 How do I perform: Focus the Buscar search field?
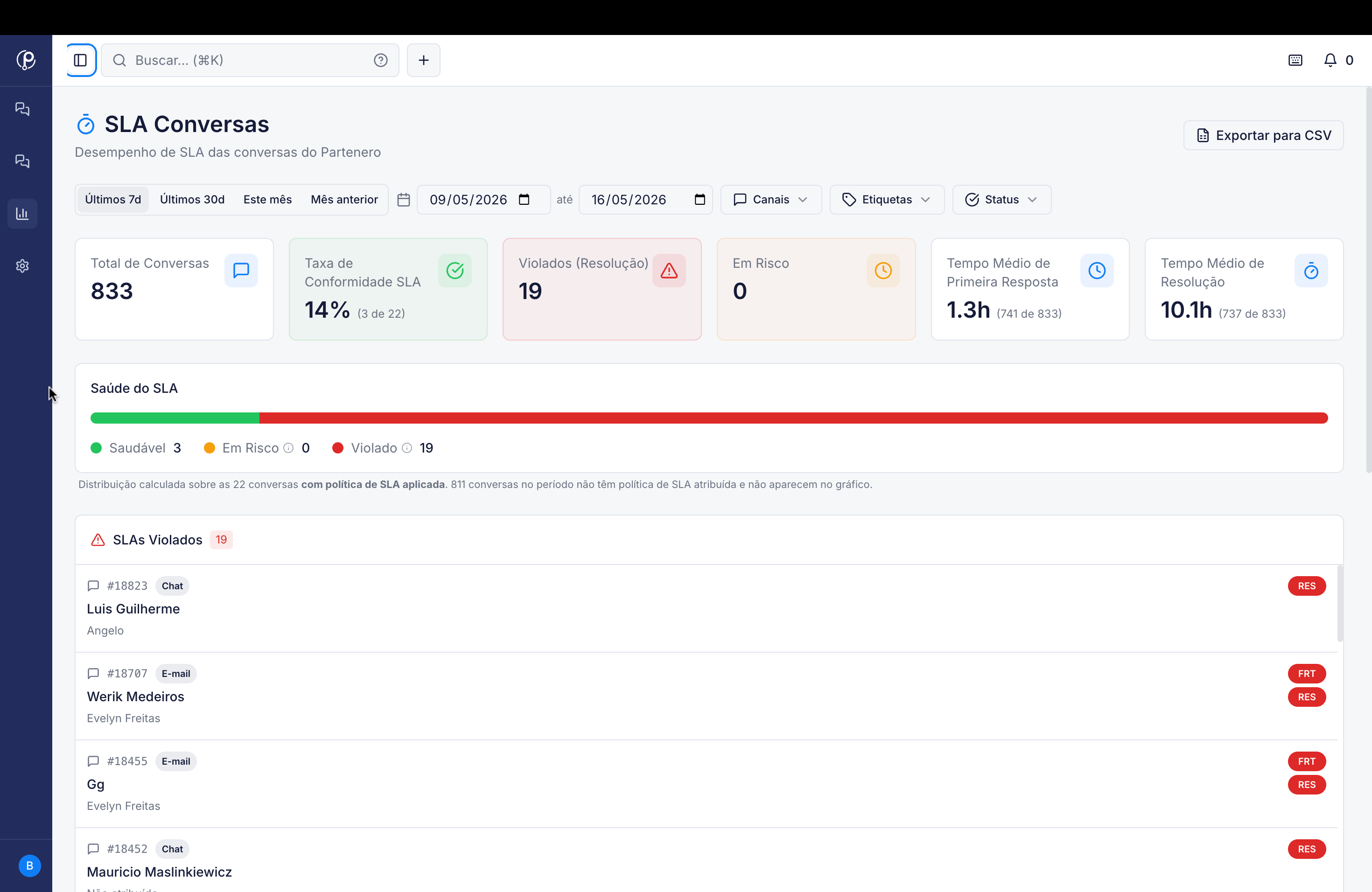click(250, 60)
